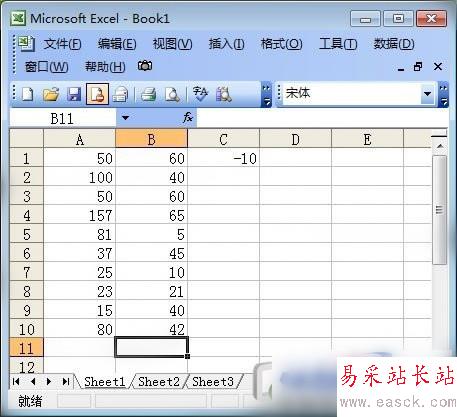
Task: Click the fx Insert Function button
Action: (x=188, y=117)
